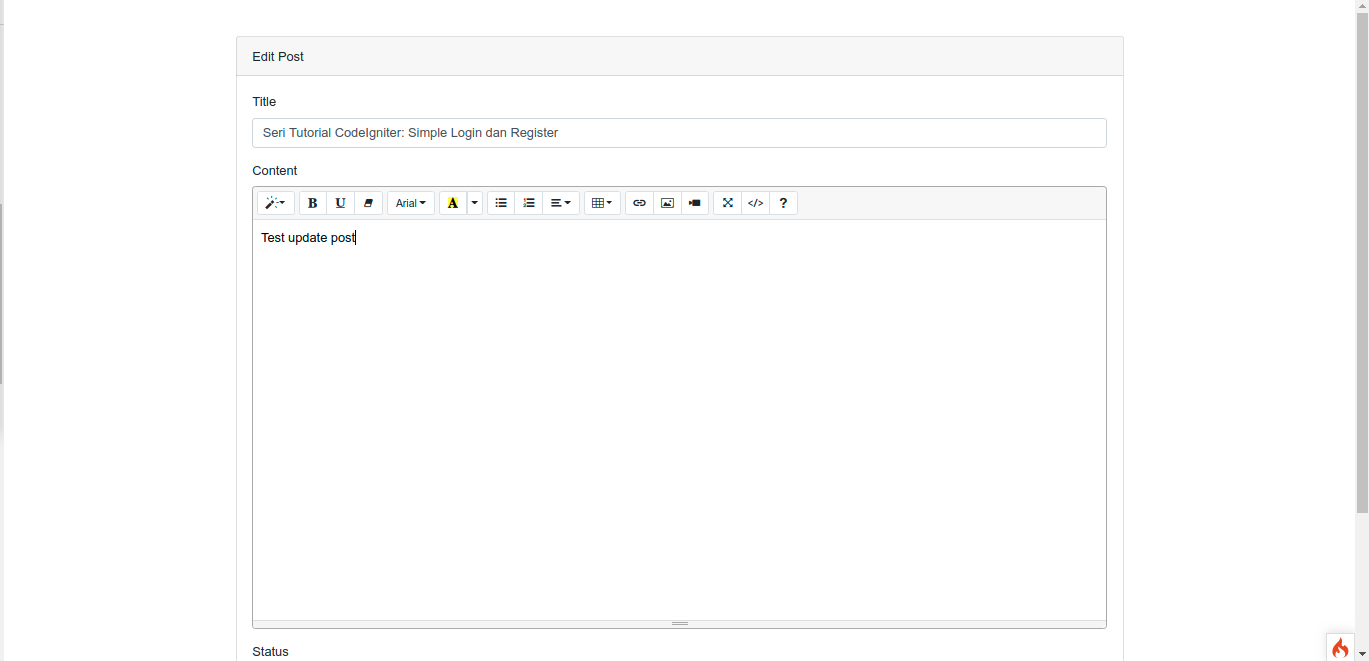
Task: Open the Arial font family dropdown
Action: click(x=410, y=203)
